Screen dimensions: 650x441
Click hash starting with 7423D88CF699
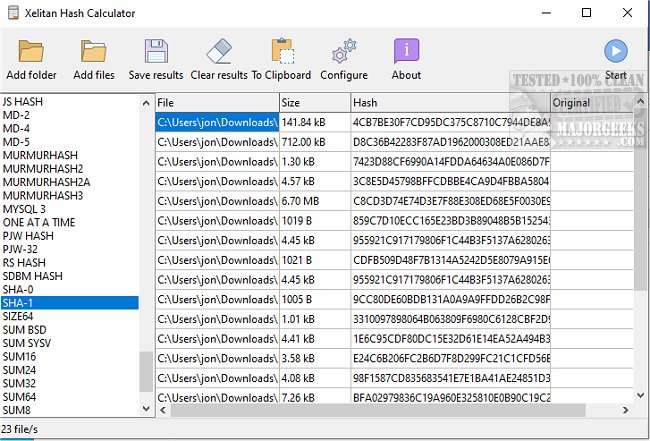point(451,162)
